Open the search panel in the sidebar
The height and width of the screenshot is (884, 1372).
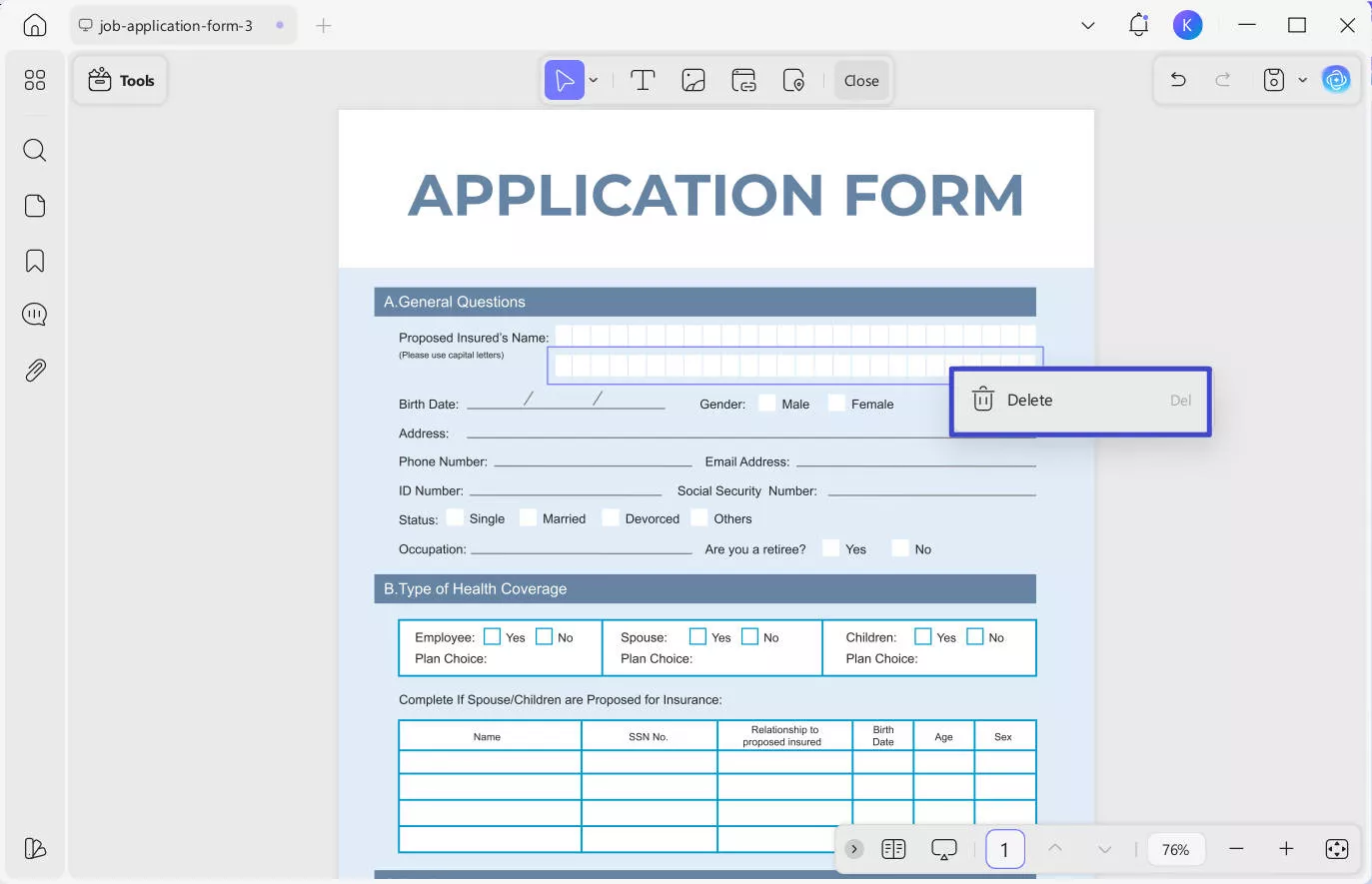click(34, 150)
